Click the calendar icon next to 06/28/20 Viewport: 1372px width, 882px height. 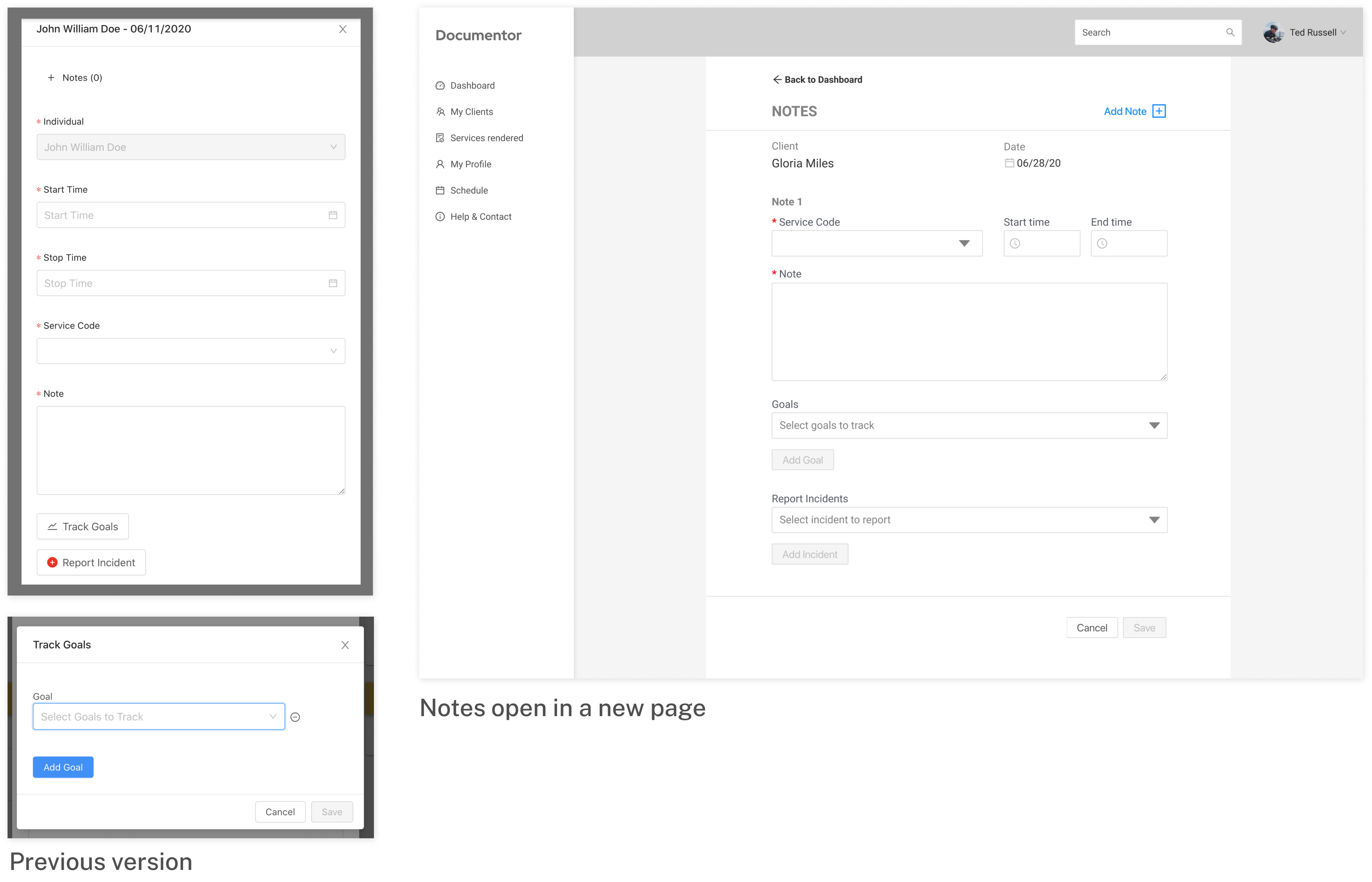[1009, 163]
